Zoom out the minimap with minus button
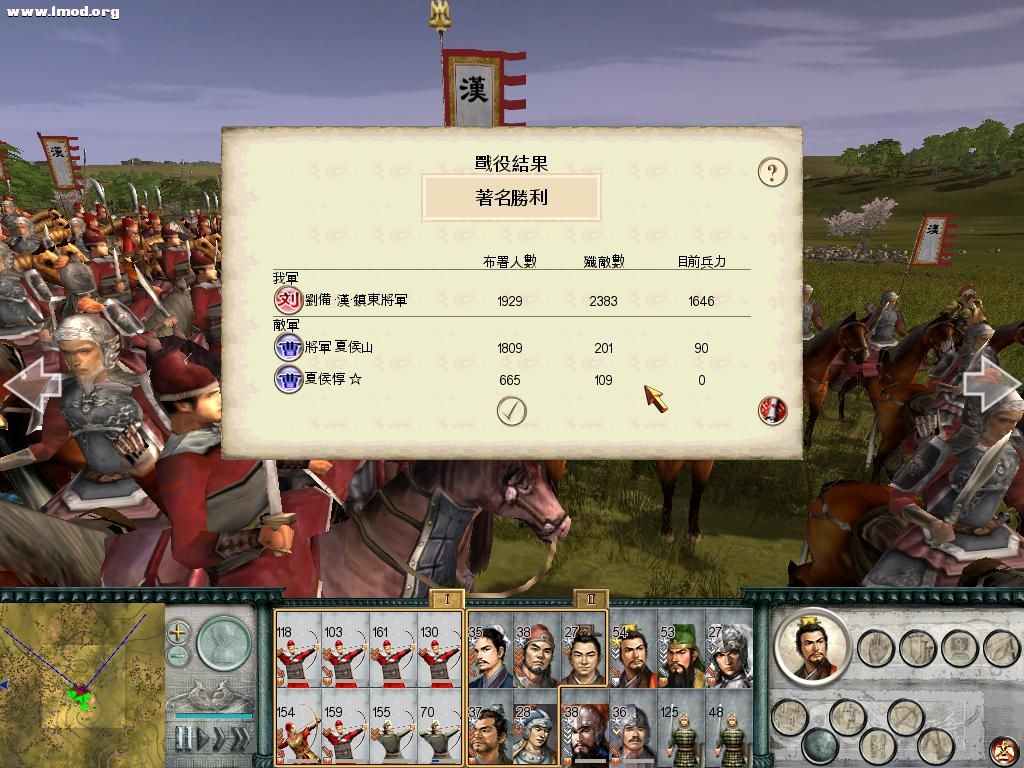This screenshot has width=1024, height=768. 178,656
